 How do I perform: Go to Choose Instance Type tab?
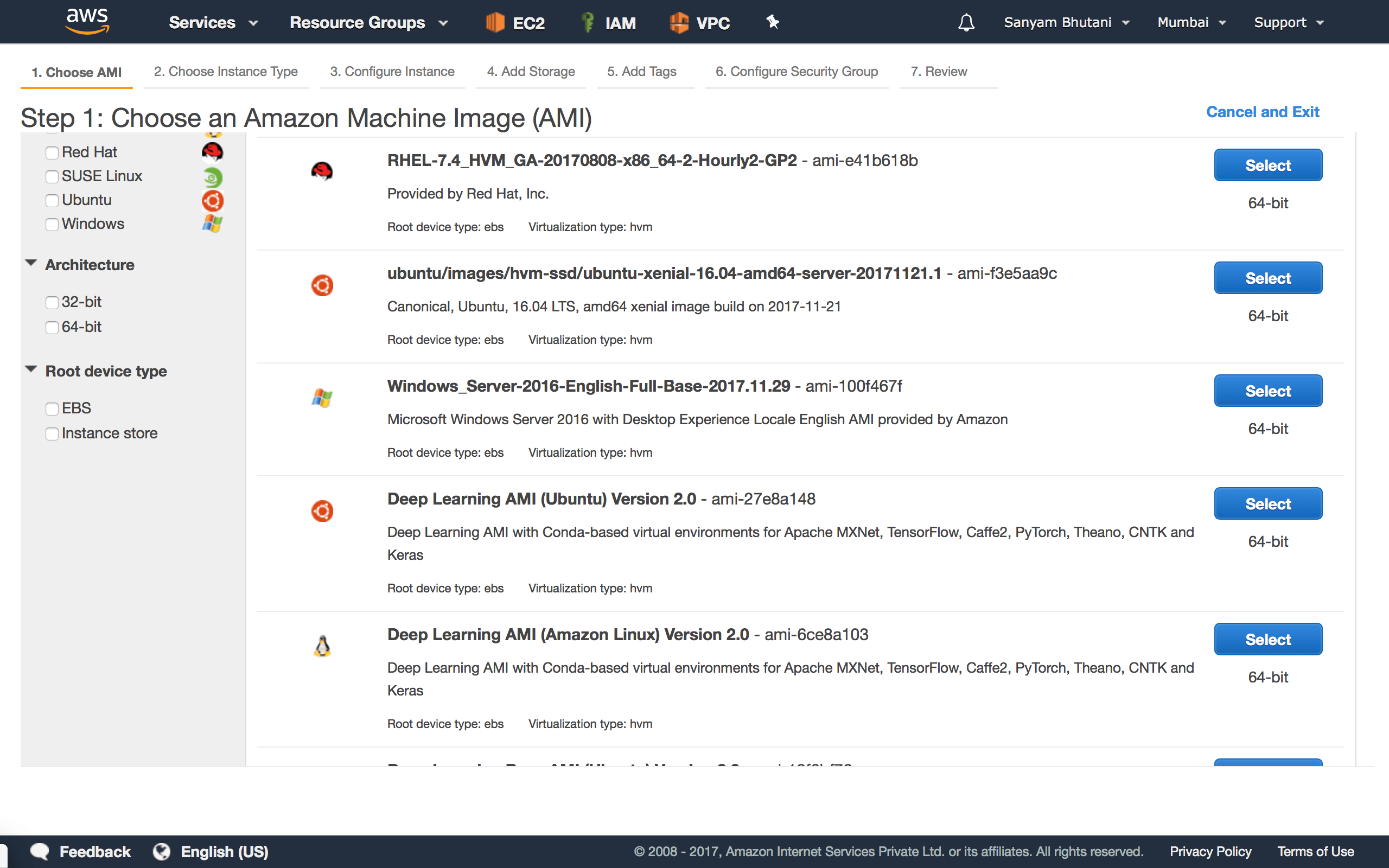(x=226, y=72)
